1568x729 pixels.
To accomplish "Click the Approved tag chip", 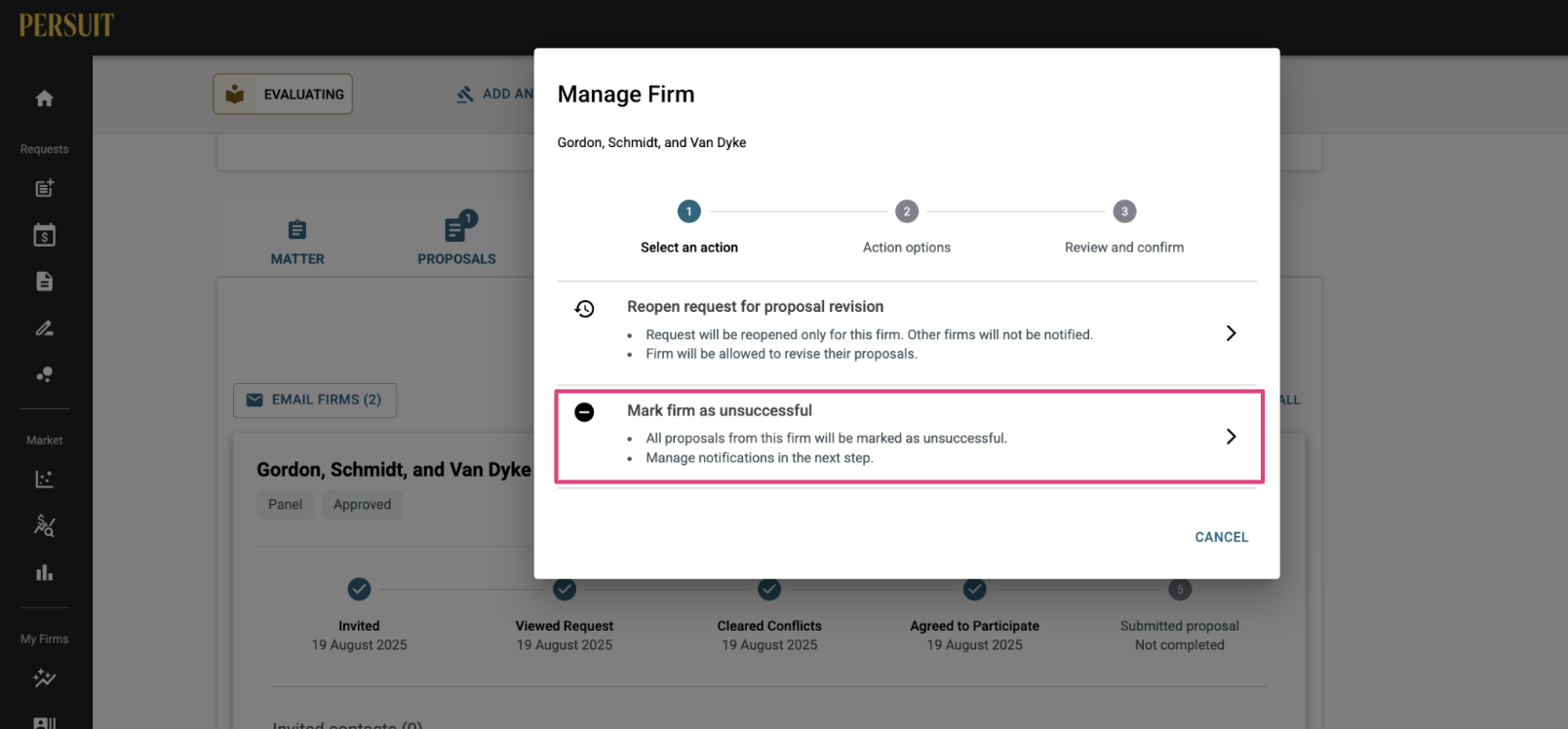I will (x=362, y=505).
